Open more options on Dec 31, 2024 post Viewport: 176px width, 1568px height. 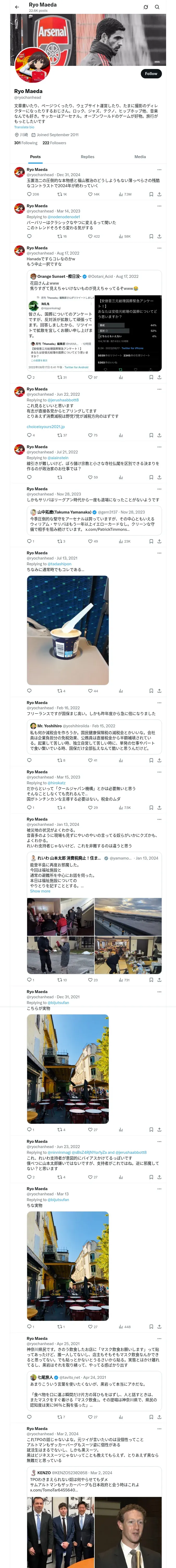(x=159, y=170)
